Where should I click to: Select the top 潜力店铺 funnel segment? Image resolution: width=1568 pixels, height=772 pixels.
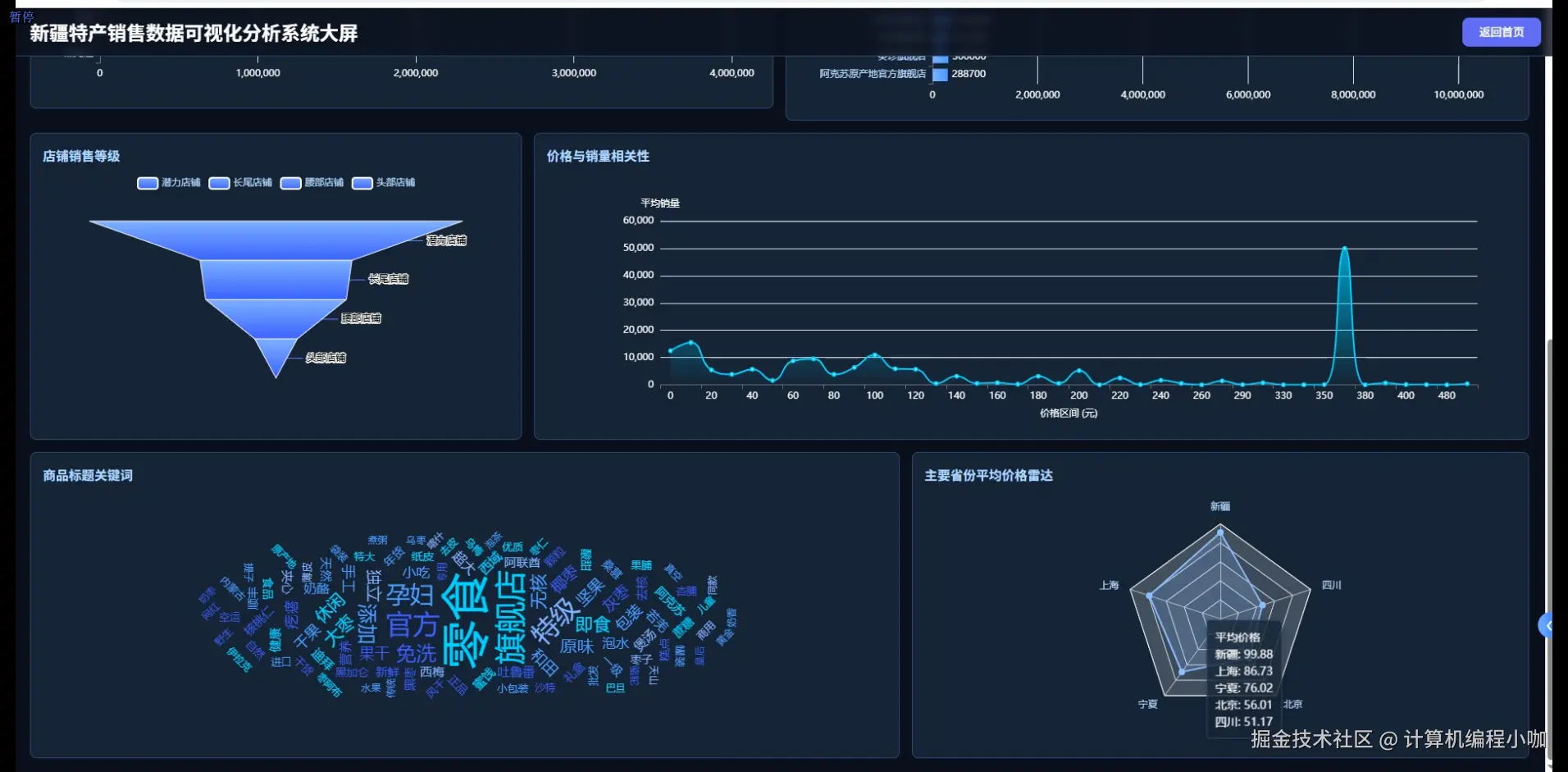click(x=276, y=239)
